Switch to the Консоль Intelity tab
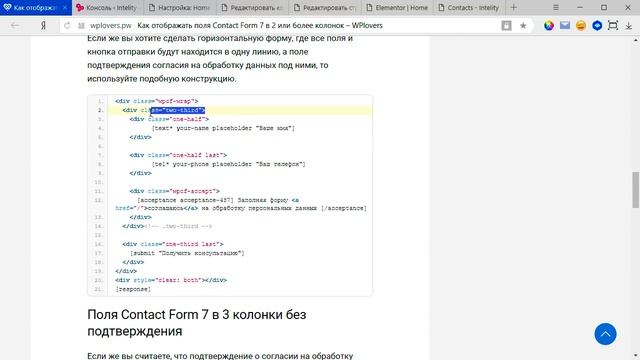 (x=108, y=7)
